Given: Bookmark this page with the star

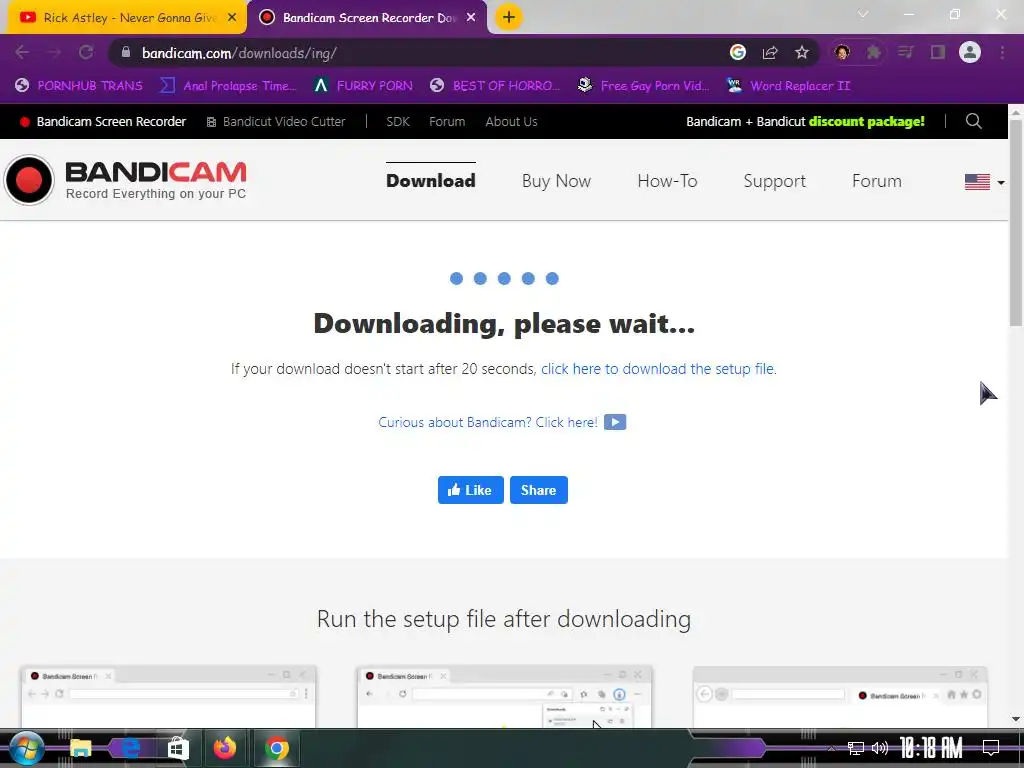Looking at the screenshot, I should click(x=802, y=52).
